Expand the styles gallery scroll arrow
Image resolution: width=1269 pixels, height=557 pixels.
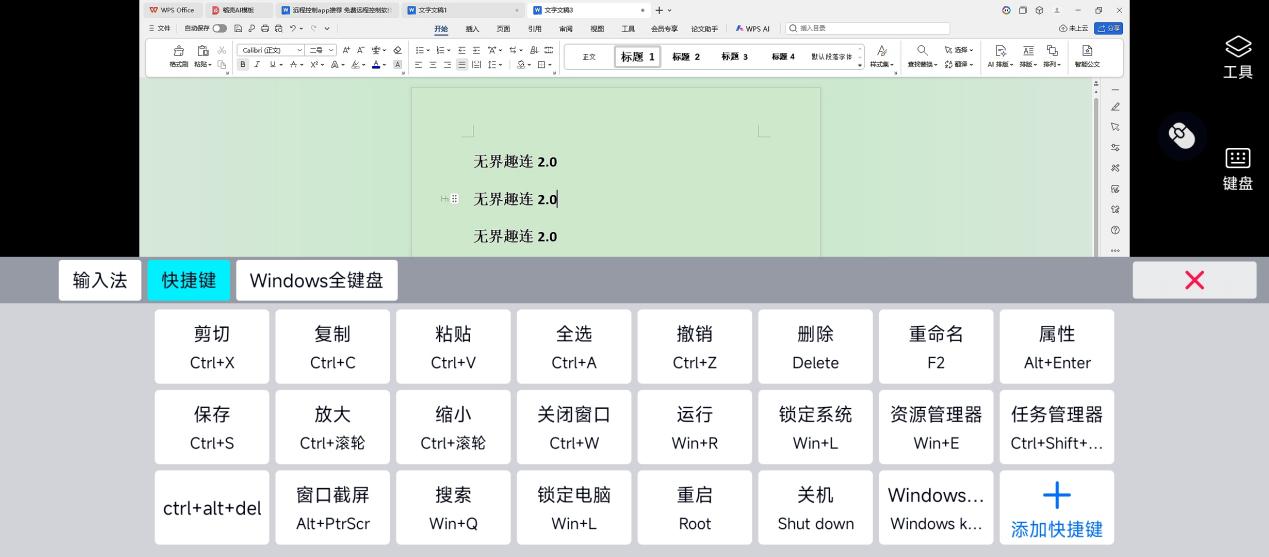[x=860, y=65]
